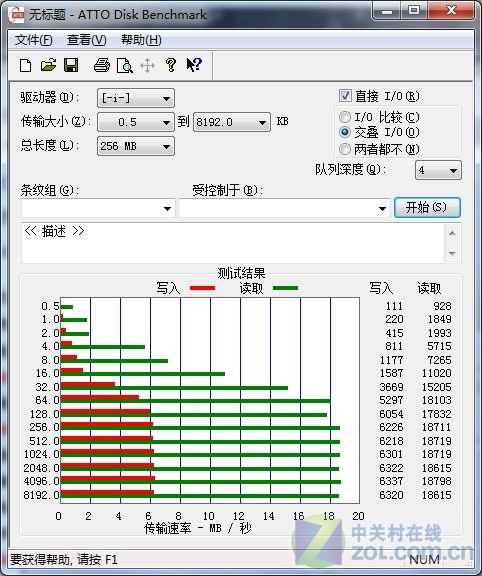This screenshot has height=576, width=482.
Task: Open the 0.5 transfer size start dropdown
Action: (x=136, y=122)
